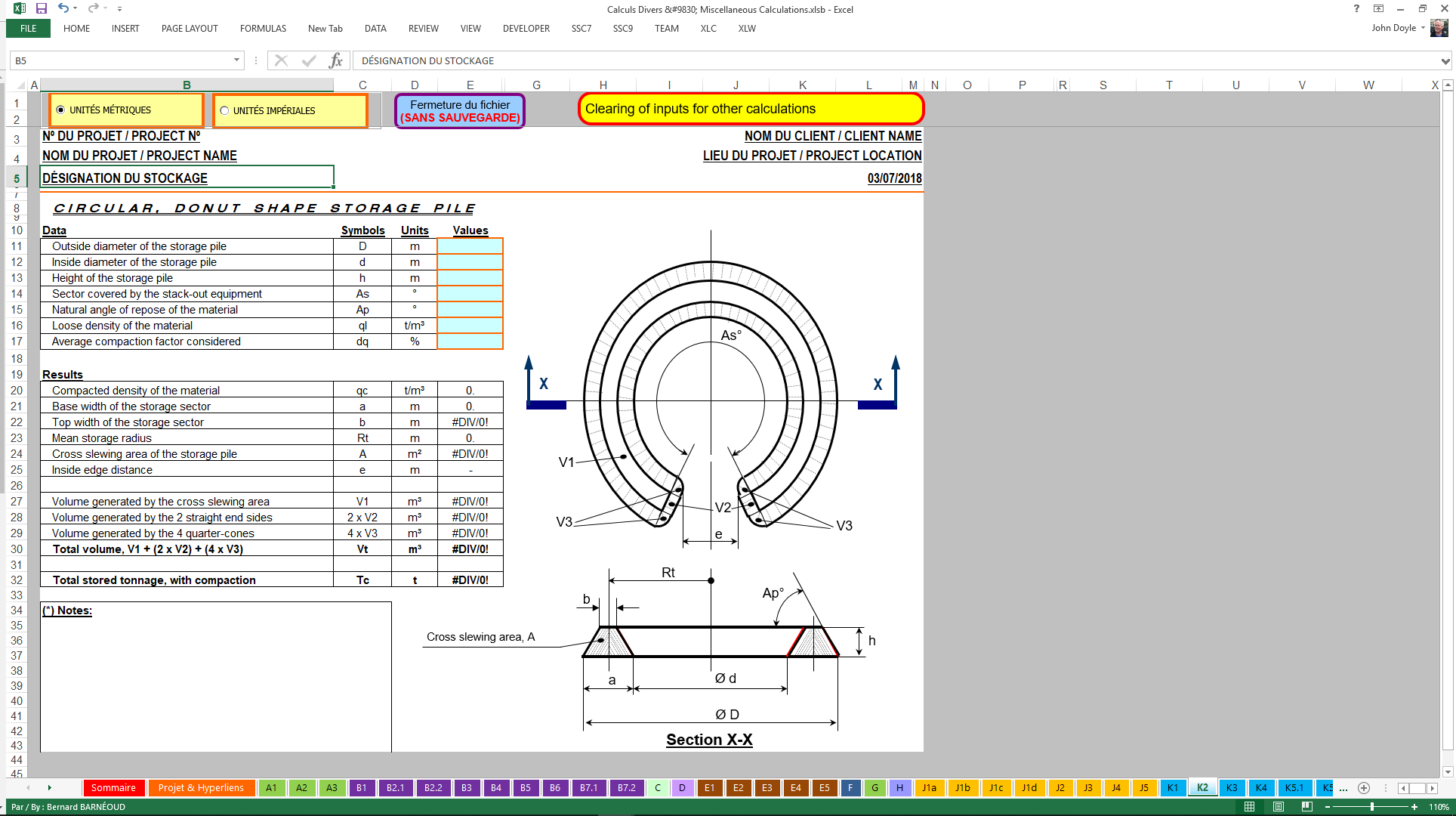Open the REVIEW ribbon tab
This screenshot has height=816, width=1456.
coord(423,29)
